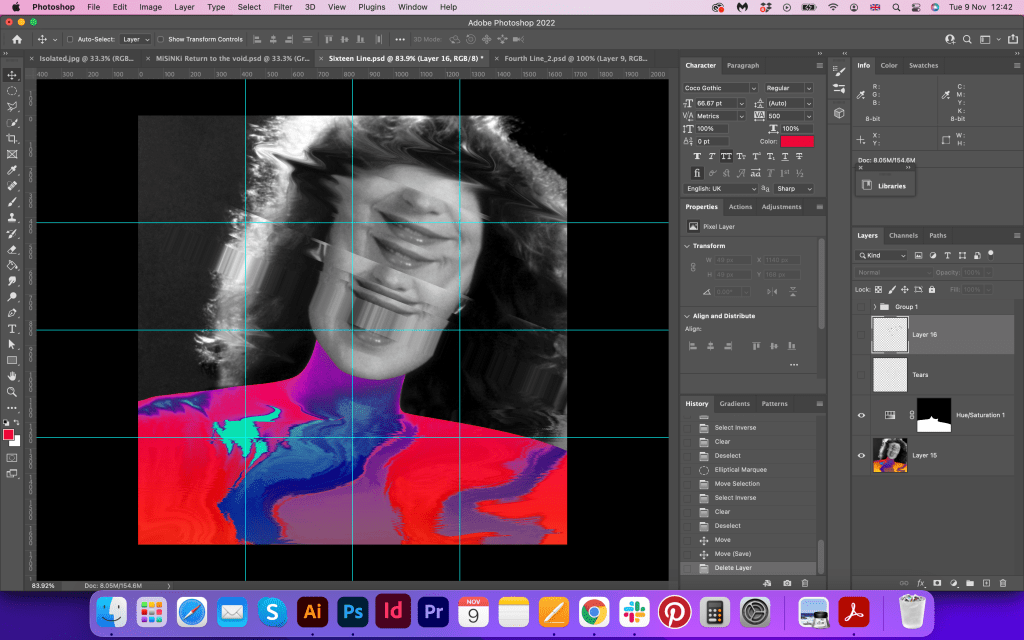Select the Crop tool
1024x640 pixels.
coord(12,138)
